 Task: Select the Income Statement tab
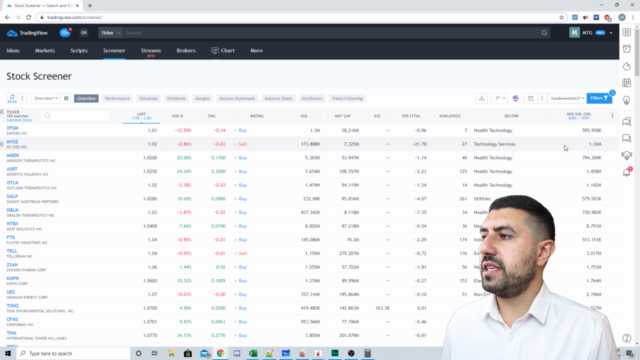pos(237,98)
